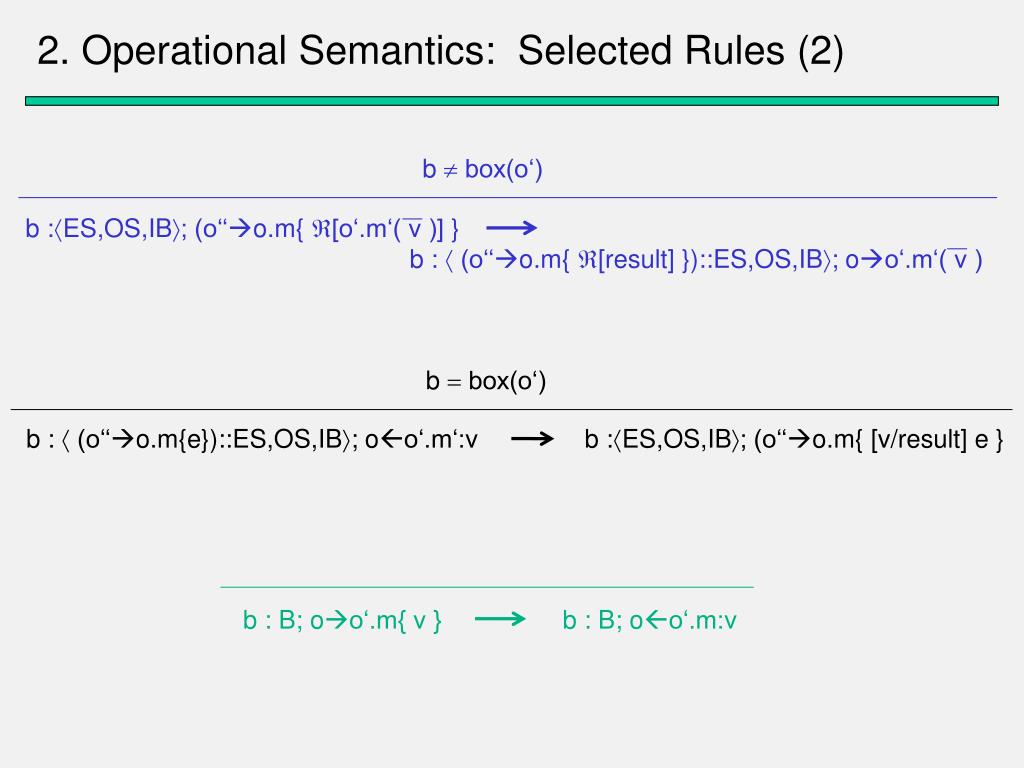Screen dimensions: 1024x768
Task: Click the black horizontal inference line
Action: pos(511,409)
